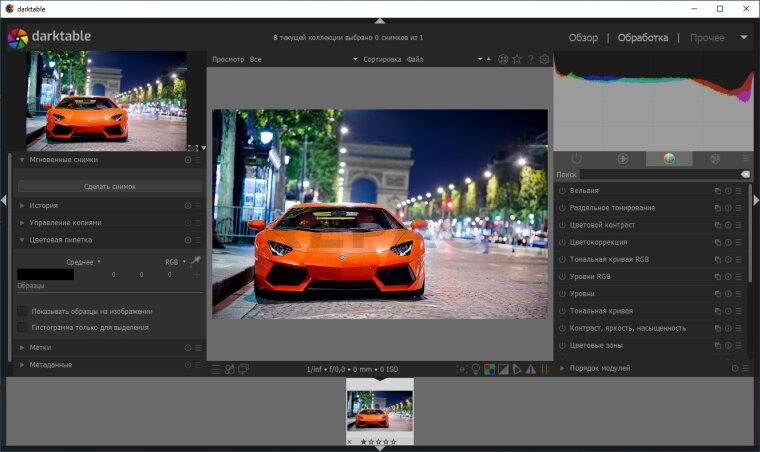The width and height of the screenshot is (760, 452).
Task: Clear the module search field
Action: (745, 175)
